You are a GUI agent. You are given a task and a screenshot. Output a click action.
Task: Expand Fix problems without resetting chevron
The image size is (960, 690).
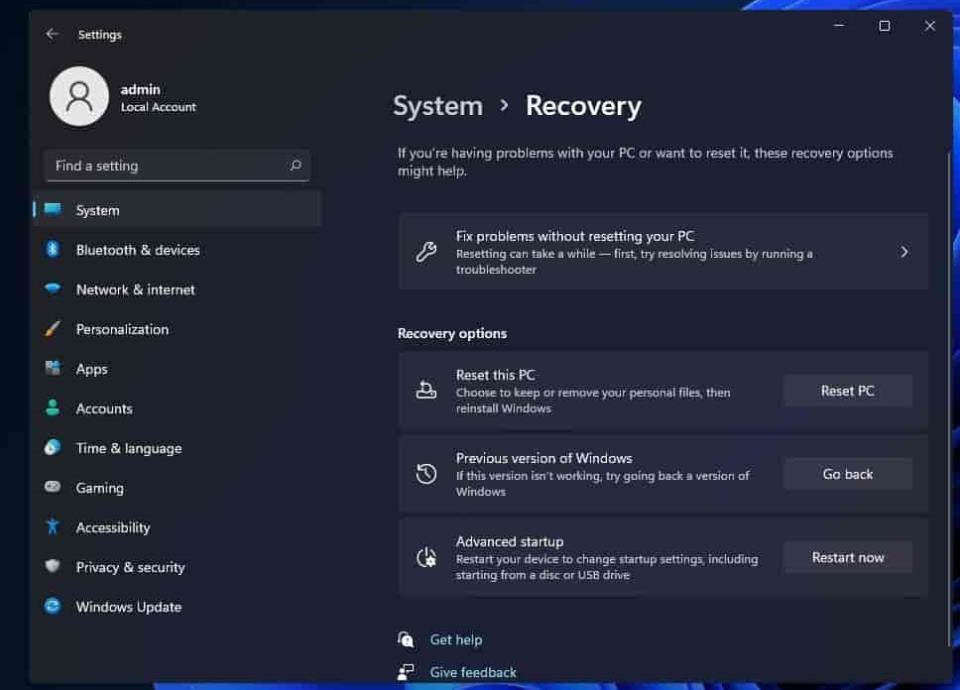tap(904, 252)
